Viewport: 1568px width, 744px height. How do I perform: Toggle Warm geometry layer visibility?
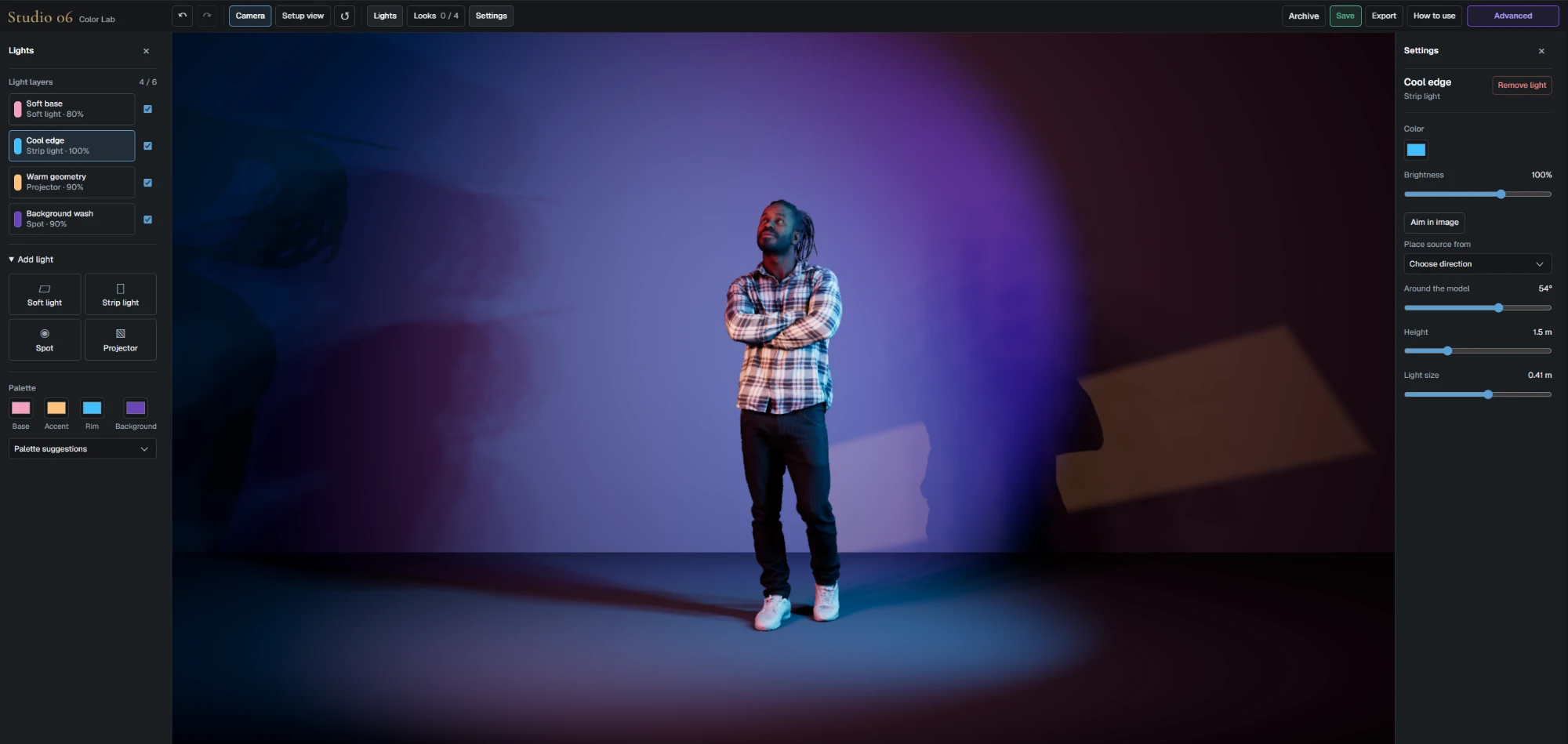(x=147, y=183)
